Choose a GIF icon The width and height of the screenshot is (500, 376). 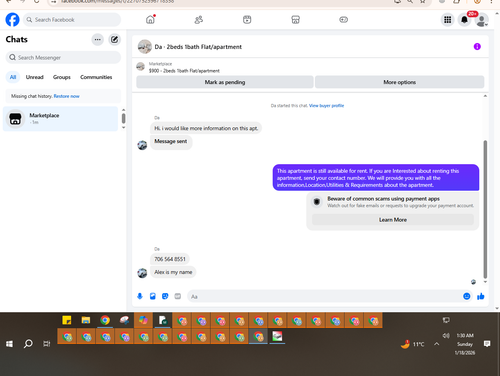click(178, 296)
